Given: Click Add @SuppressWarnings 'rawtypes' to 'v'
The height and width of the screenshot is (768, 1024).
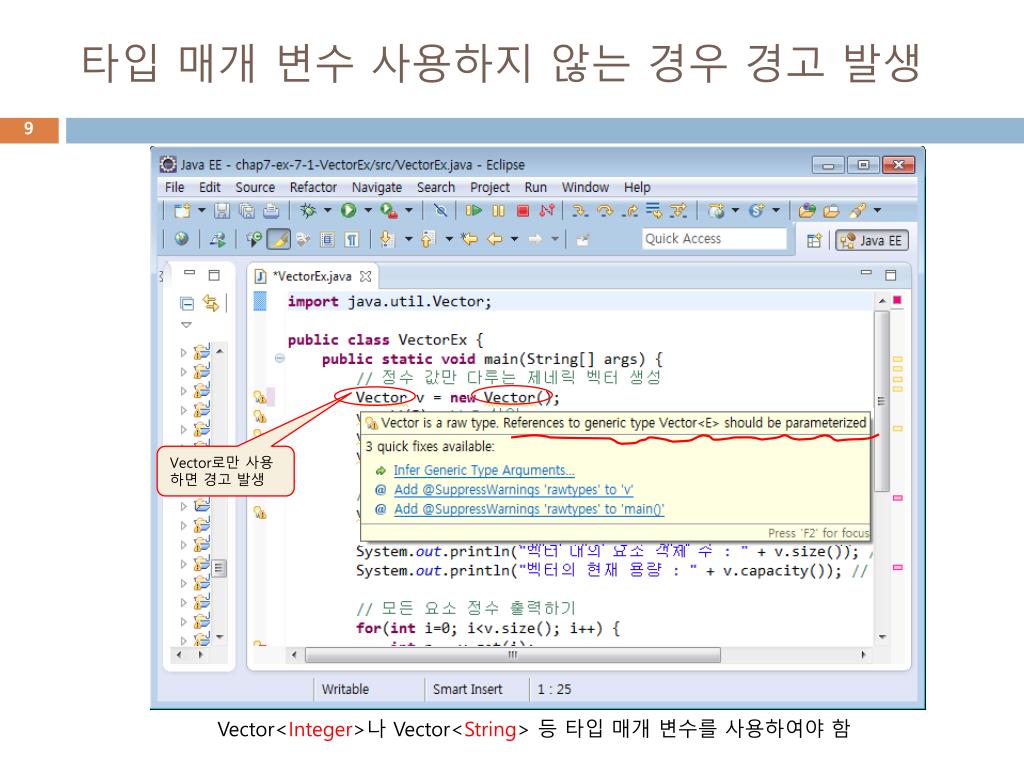Looking at the screenshot, I should [514, 490].
